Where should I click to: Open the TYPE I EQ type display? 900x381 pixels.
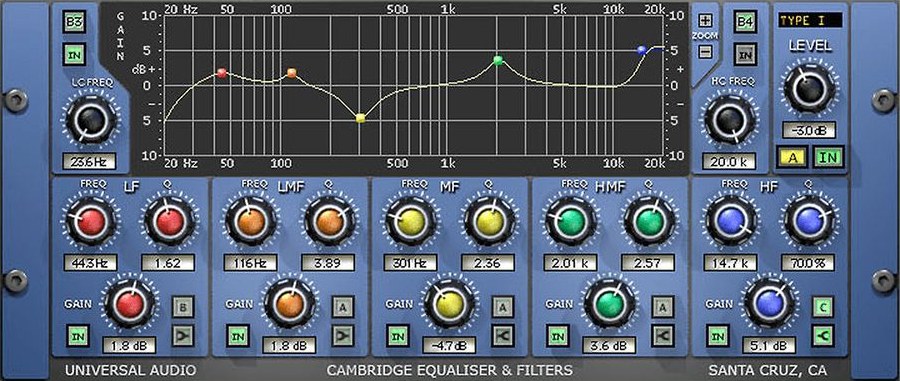click(810, 21)
